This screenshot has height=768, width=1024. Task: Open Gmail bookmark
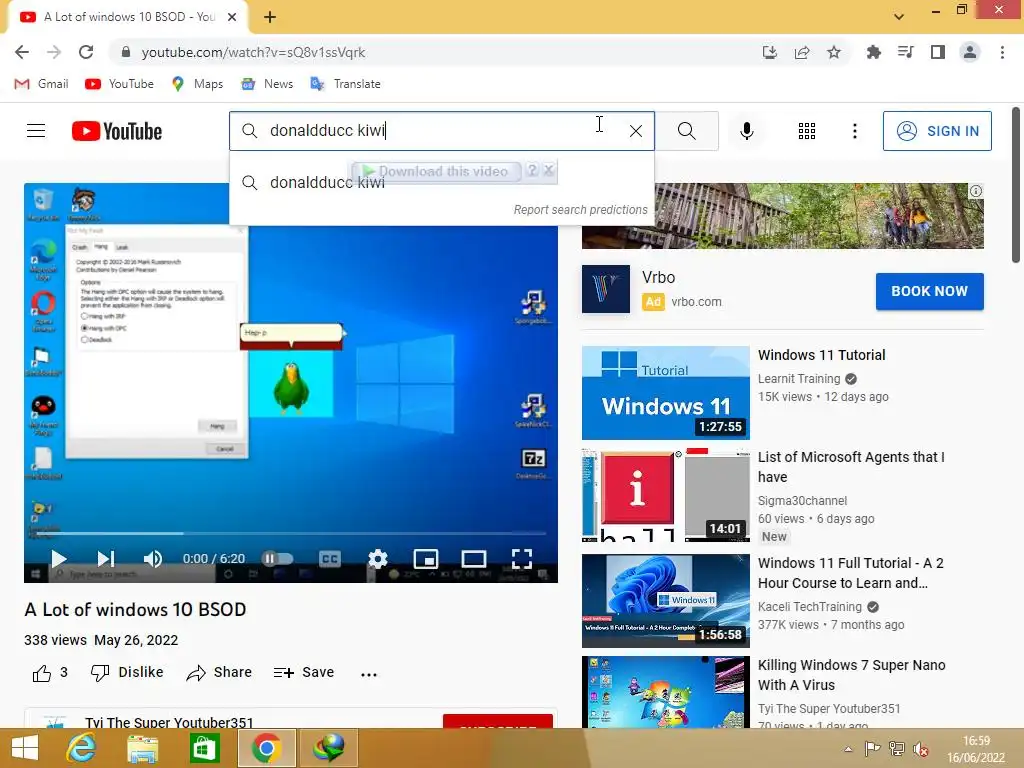point(42,84)
